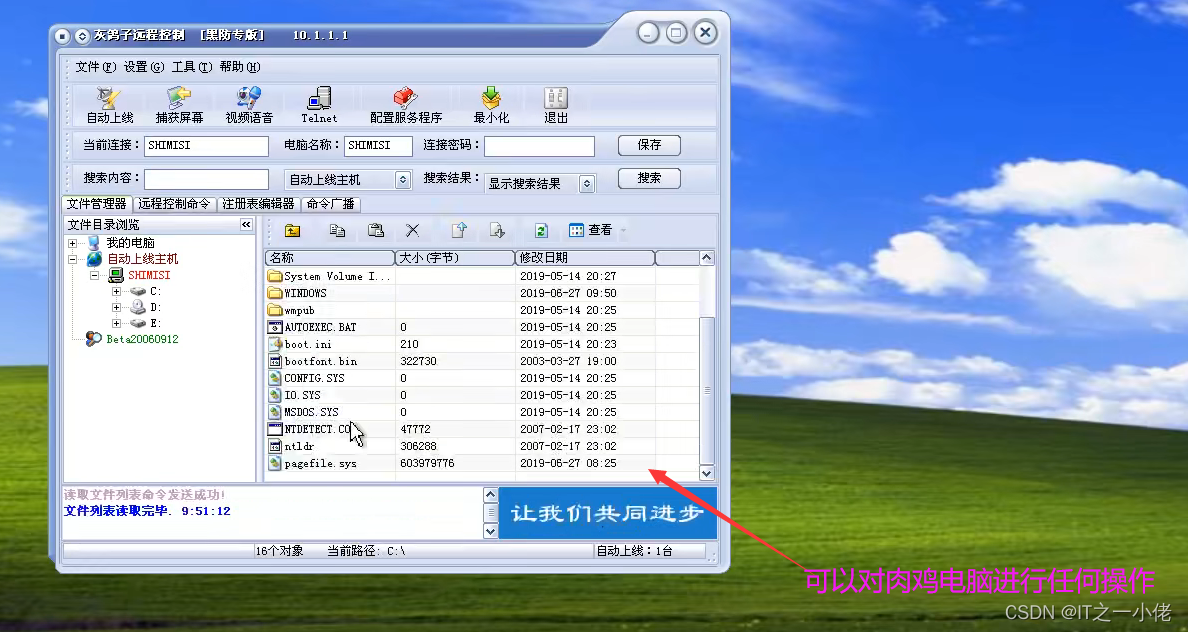The image size is (1188, 632).
Task: Select the pagefile.sys file
Action: pos(312,463)
